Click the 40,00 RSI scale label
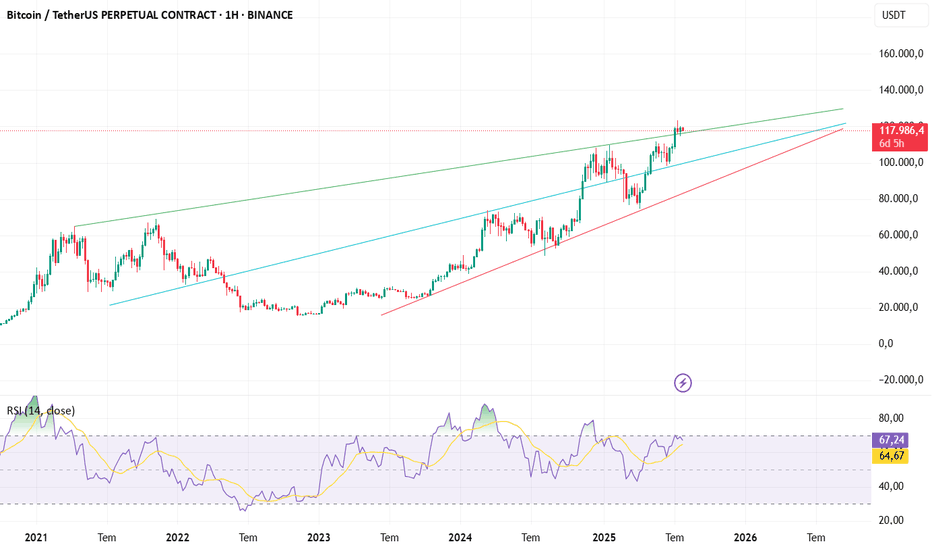 tap(891, 486)
